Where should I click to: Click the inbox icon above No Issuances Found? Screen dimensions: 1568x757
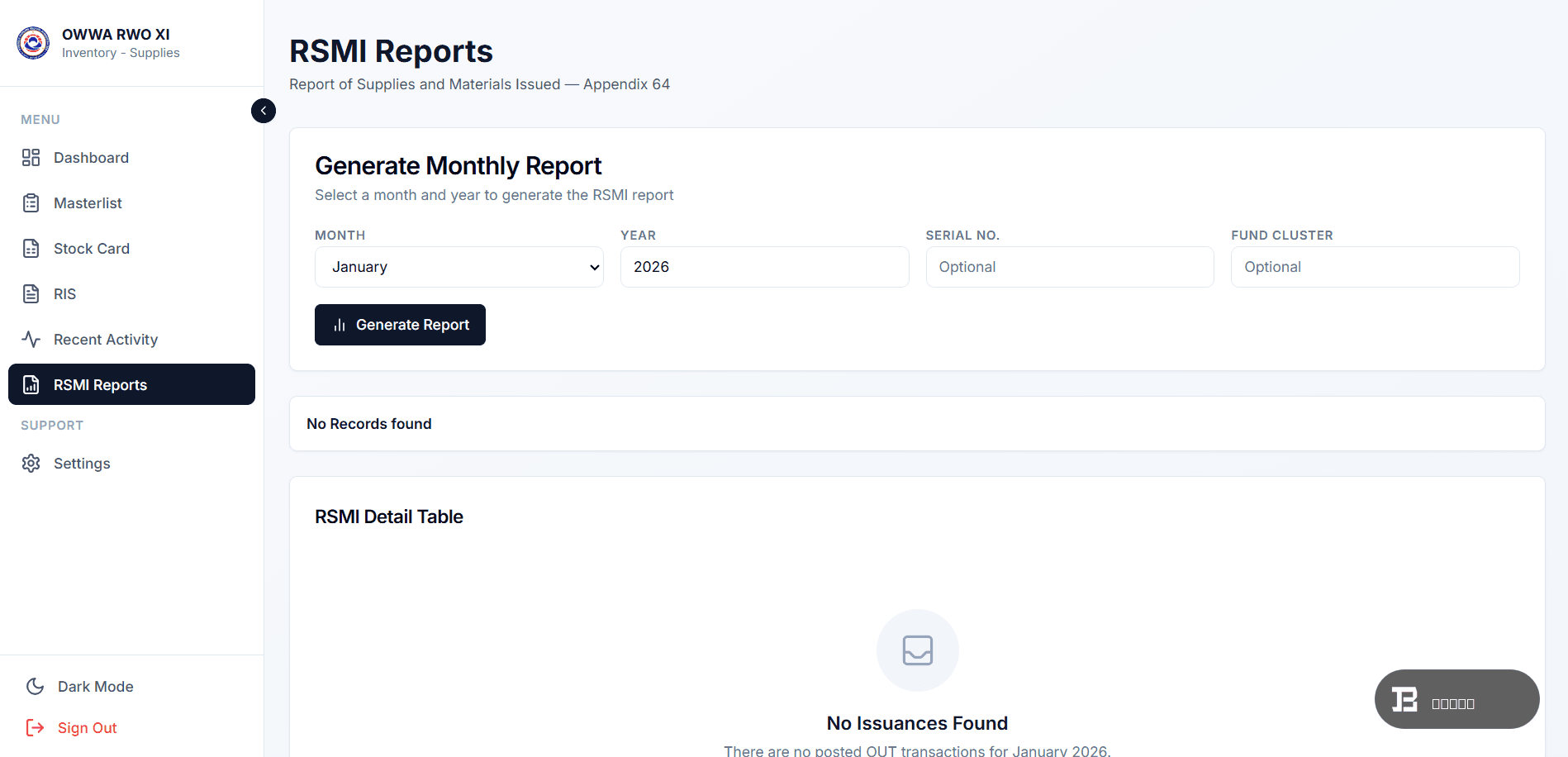918,650
